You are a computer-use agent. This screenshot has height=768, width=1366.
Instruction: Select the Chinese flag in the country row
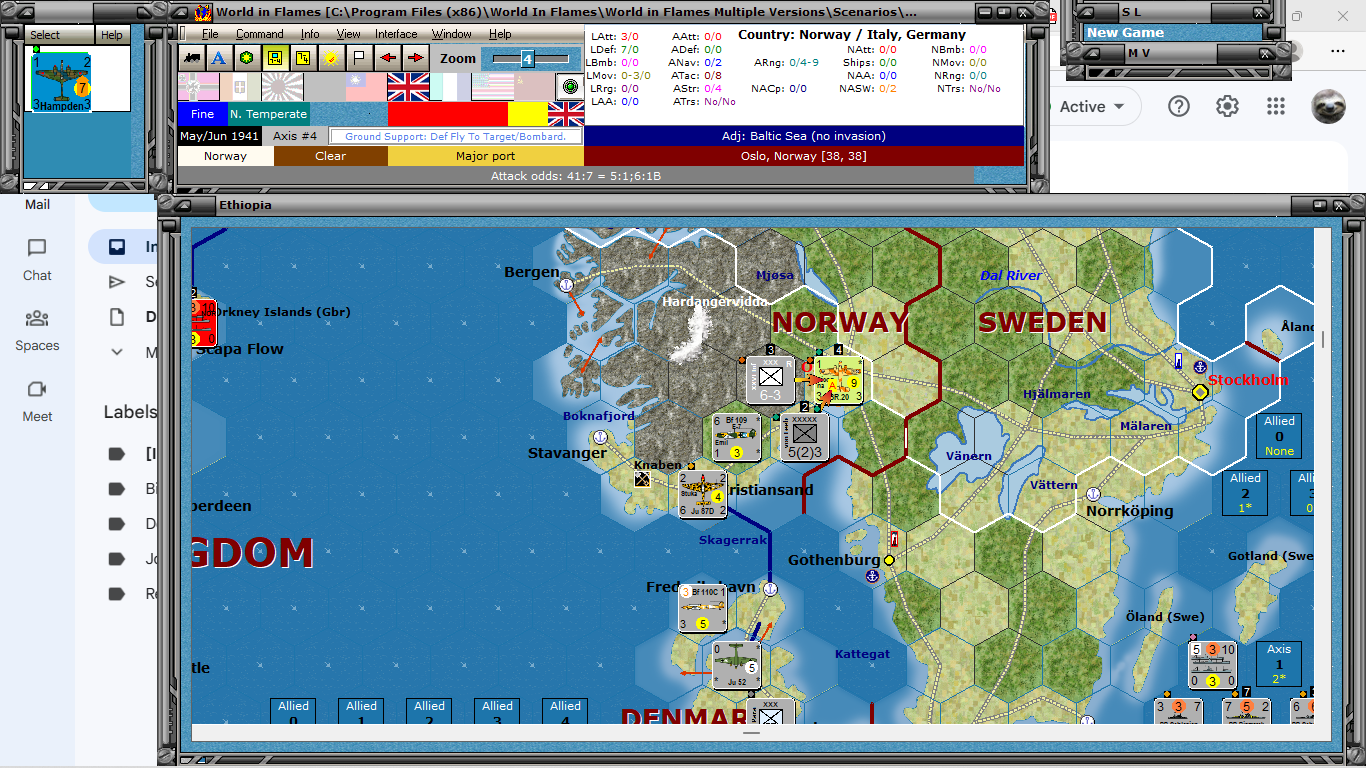(366, 87)
